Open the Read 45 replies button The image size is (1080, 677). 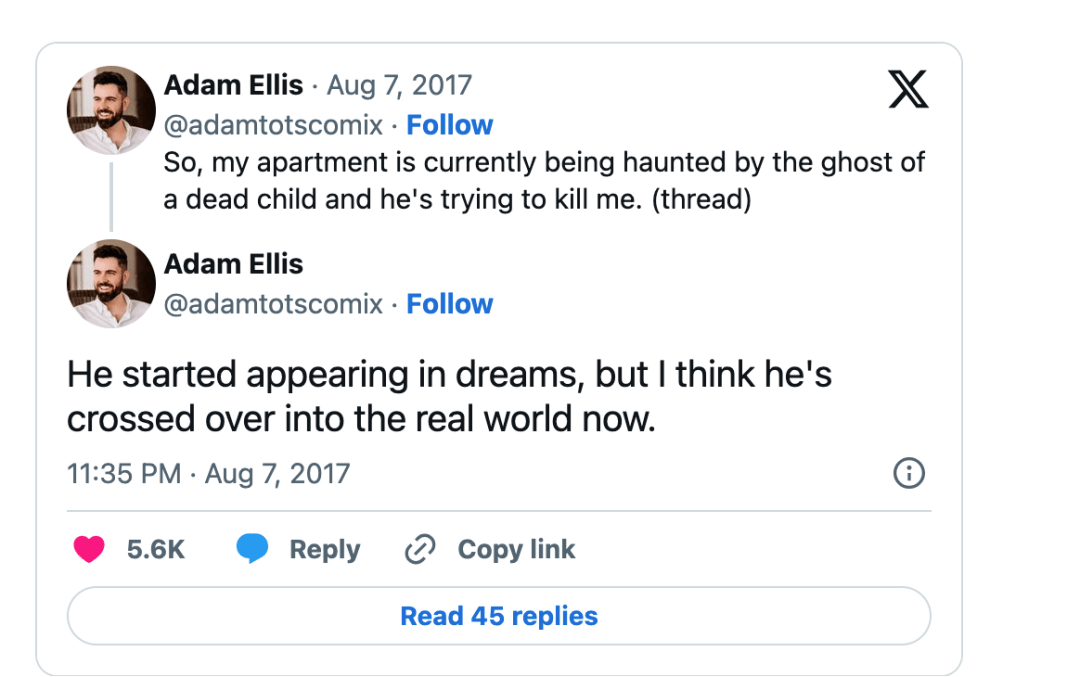[x=499, y=616]
